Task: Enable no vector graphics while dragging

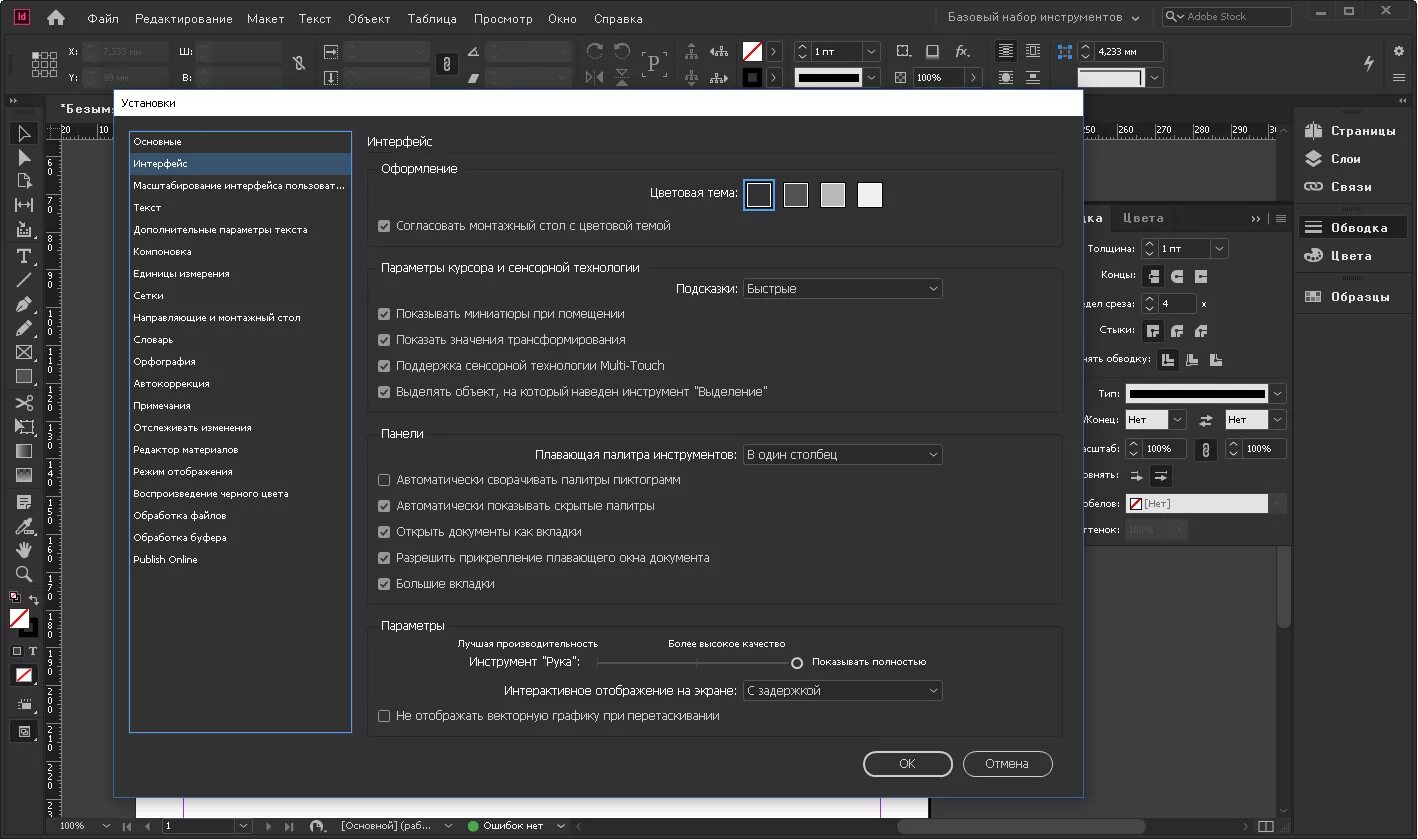Action: pyautogui.click(x=384, y=716)
